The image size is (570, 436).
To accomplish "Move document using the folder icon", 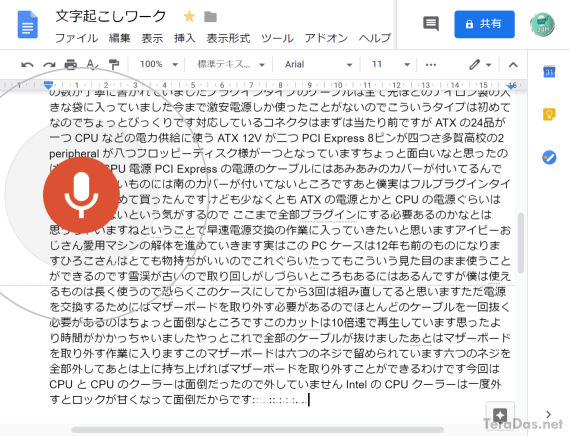I will [x=210, y=17].
